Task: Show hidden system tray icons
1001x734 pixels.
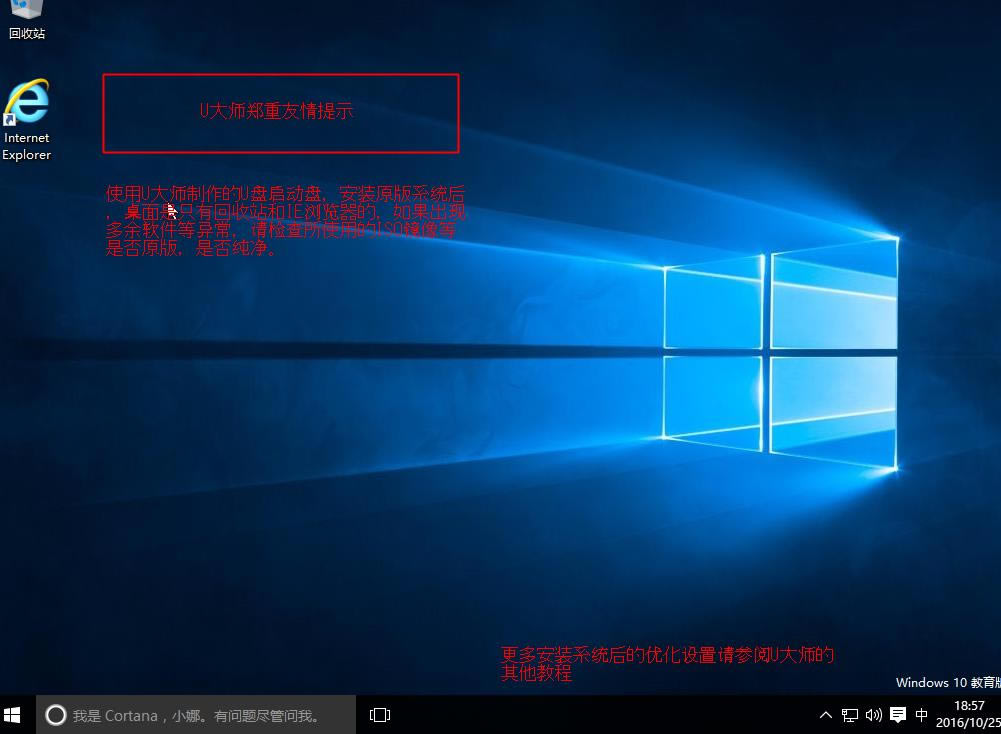Action: [x=825, y=715]
